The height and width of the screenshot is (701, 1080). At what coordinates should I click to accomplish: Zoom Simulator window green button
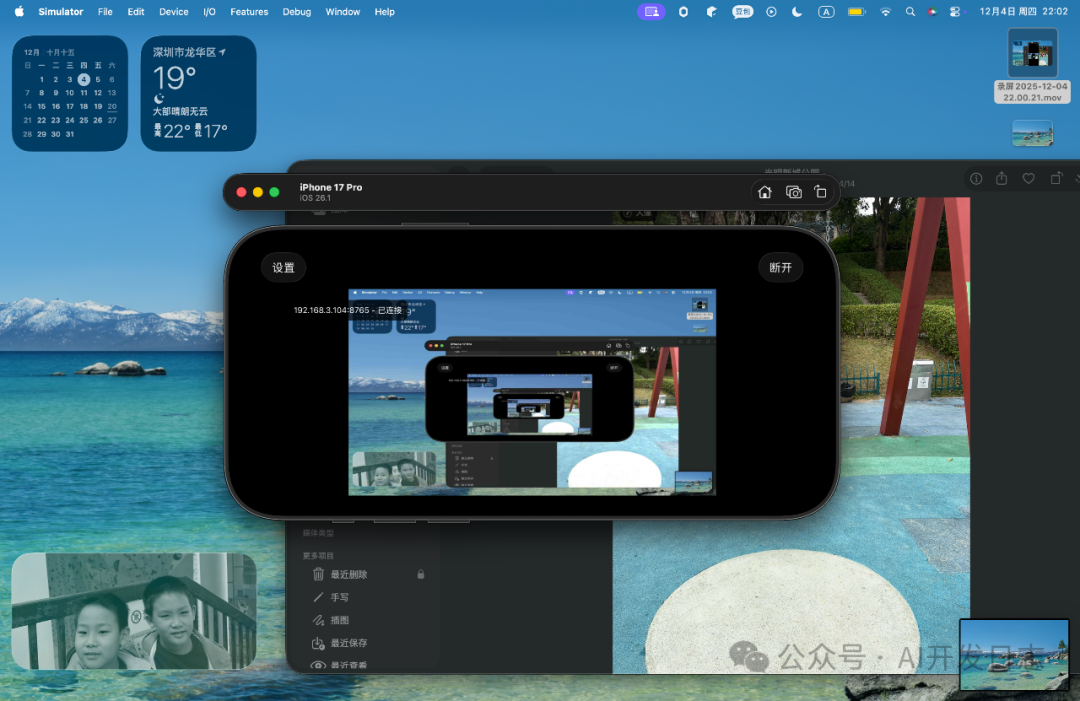(x=274, y=192)
